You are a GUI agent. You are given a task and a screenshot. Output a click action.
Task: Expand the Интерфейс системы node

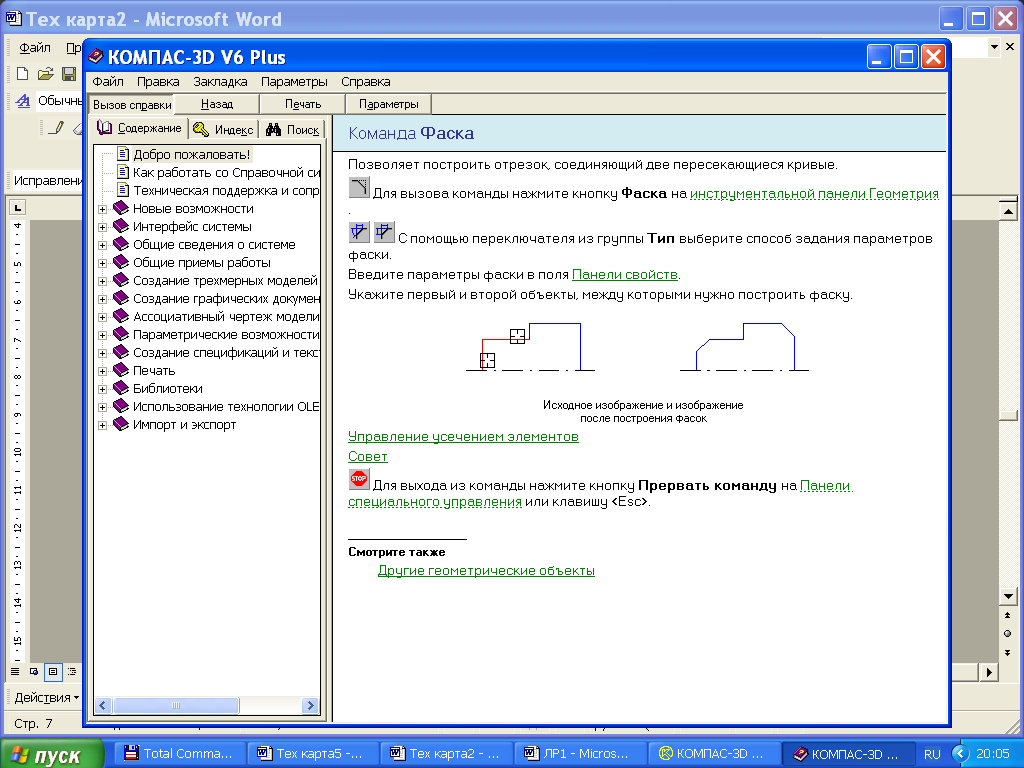pos(103,227)
